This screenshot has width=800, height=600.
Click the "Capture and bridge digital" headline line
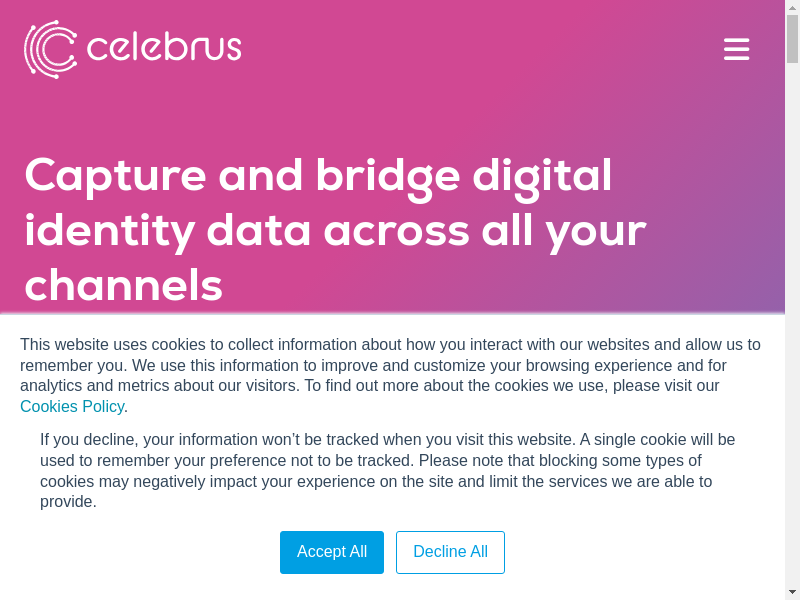[x=318, y=175]
